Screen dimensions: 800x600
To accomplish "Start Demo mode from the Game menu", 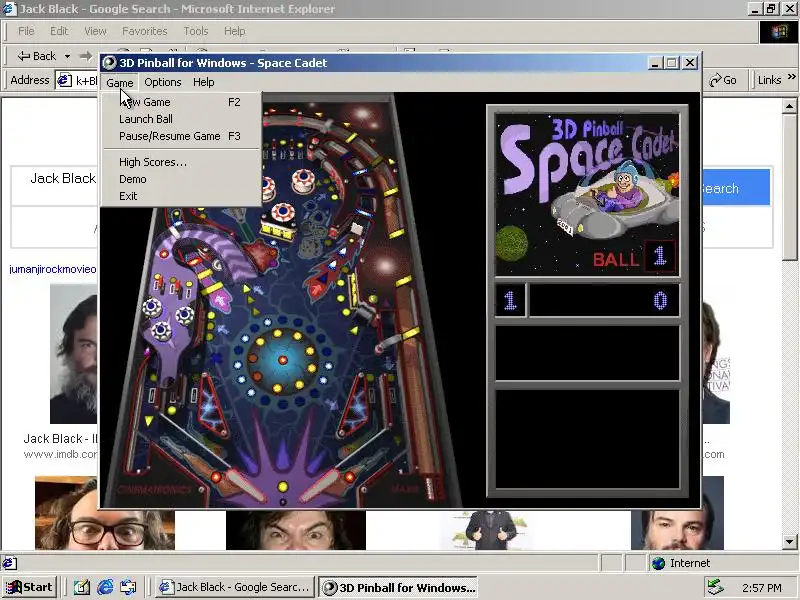I will click(x=182, y=179).
